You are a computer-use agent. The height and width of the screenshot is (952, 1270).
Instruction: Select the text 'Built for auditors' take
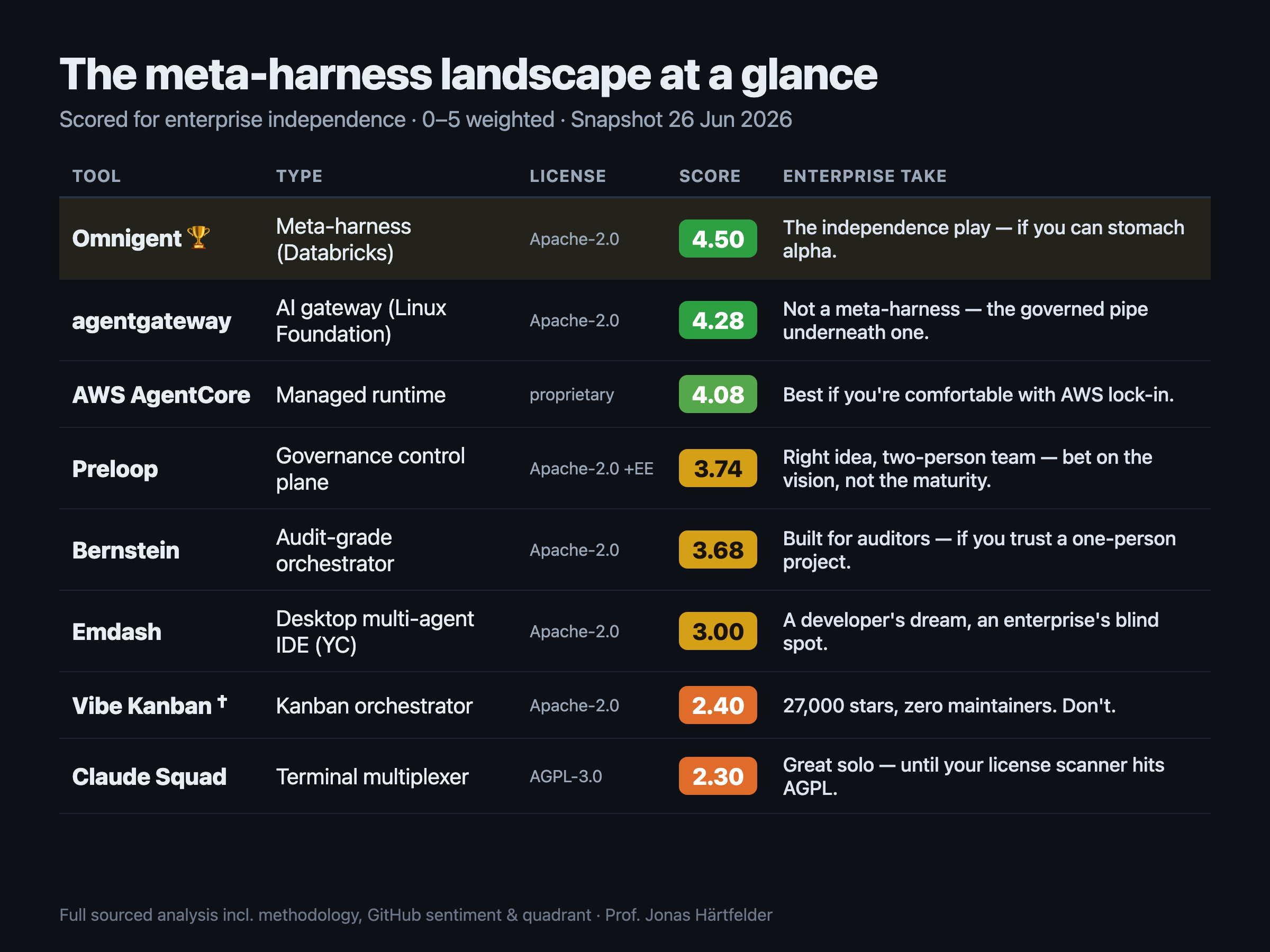[979, 551]
